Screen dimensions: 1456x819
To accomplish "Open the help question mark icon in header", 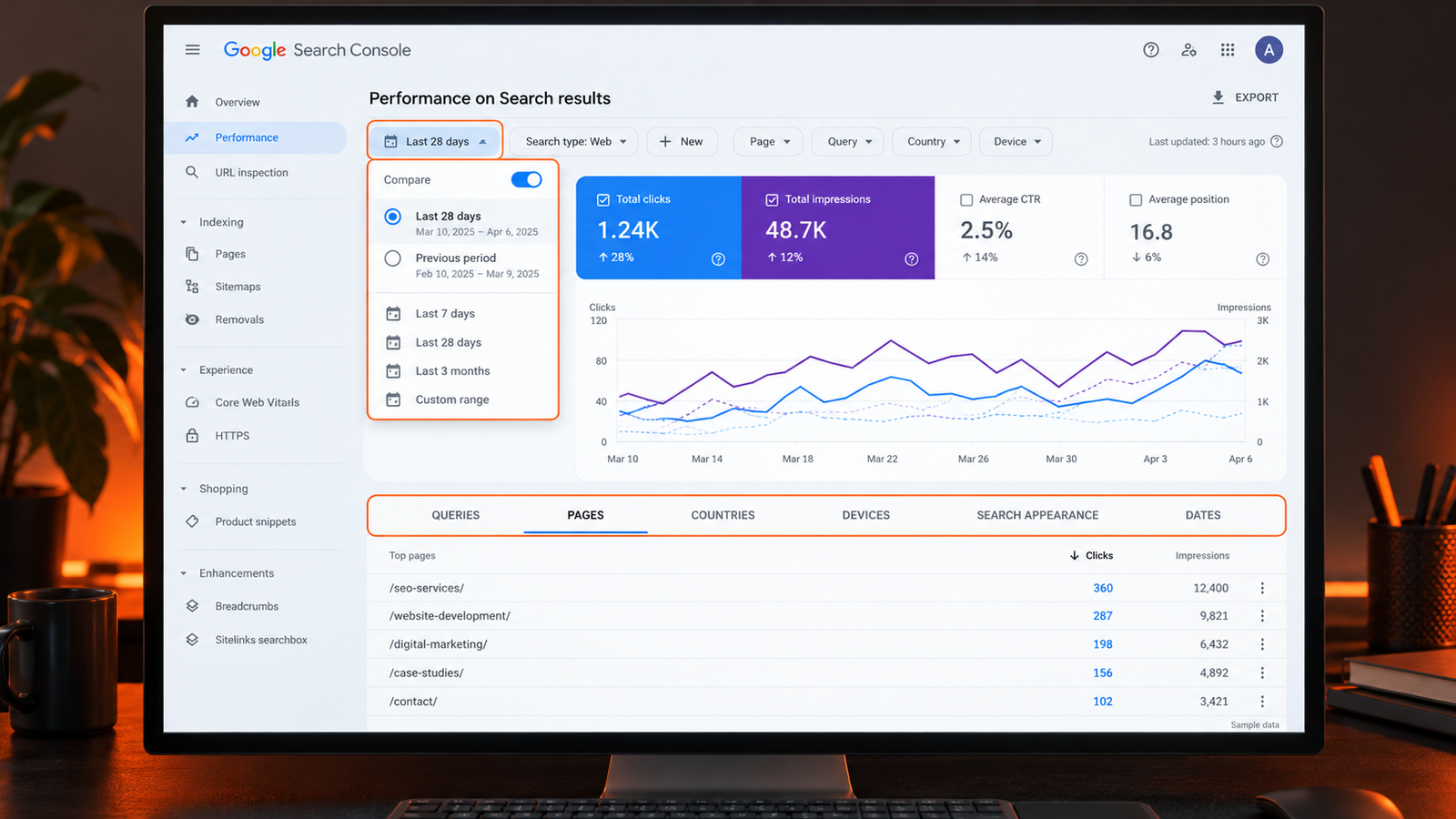I will click(x=1151, y=50).
